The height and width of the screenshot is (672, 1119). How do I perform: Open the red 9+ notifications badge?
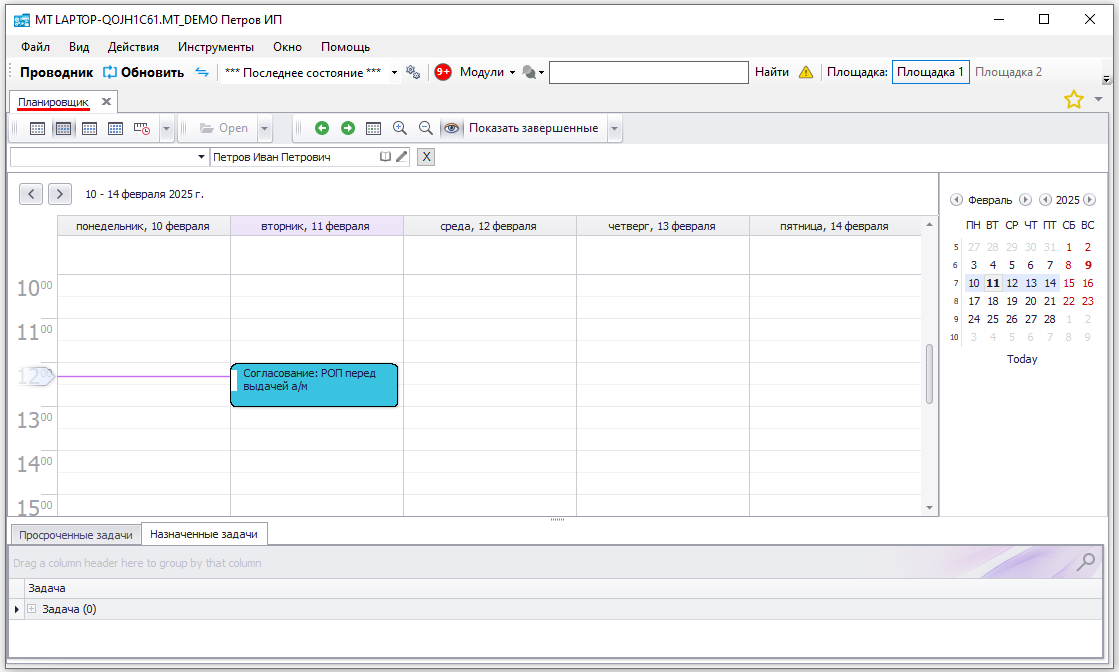tap(443, 72)
